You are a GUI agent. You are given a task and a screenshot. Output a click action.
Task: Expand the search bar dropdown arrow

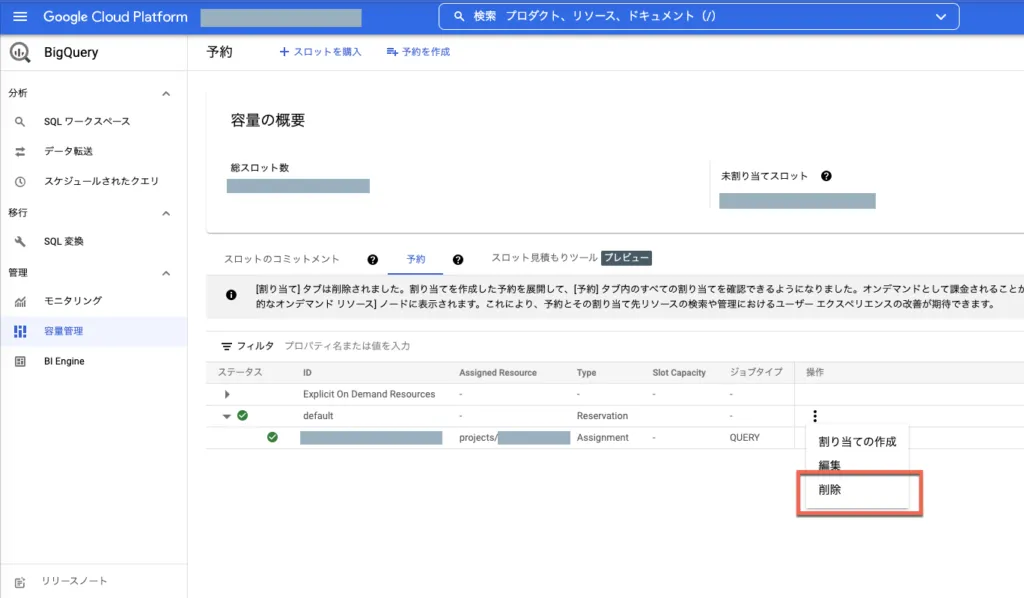pos(940,16)
